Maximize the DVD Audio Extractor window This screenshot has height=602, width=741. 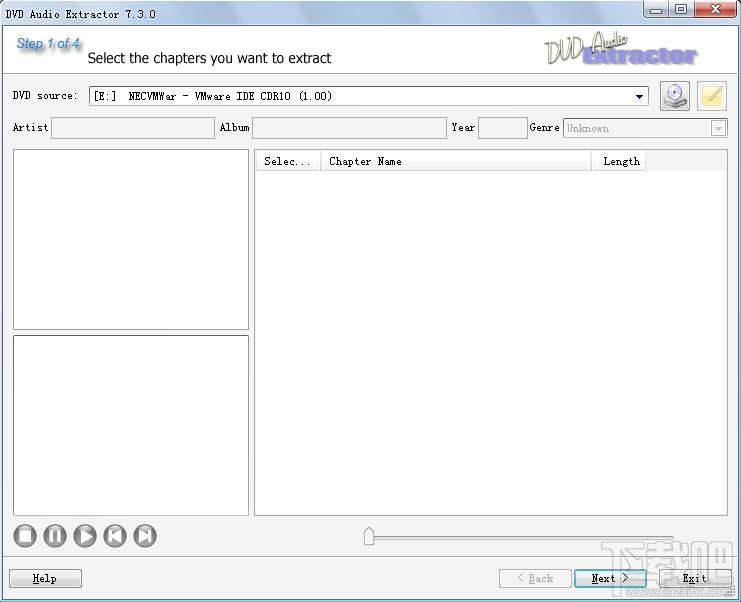tap(681, 9)
